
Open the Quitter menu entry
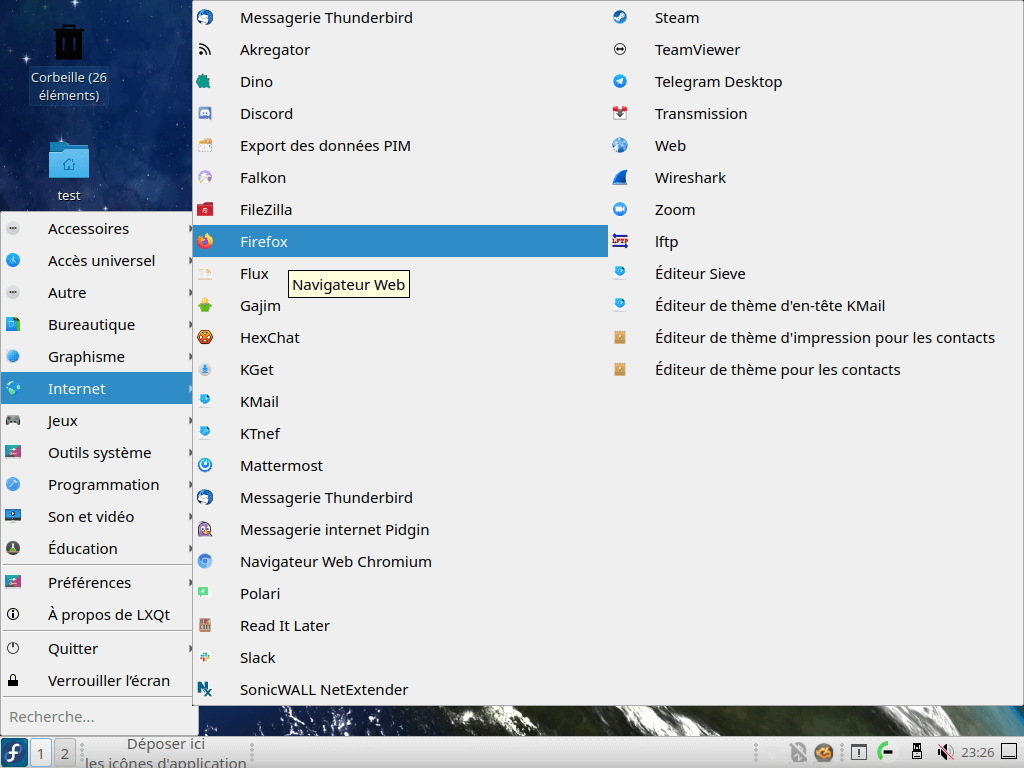click(x=97, y=648)
